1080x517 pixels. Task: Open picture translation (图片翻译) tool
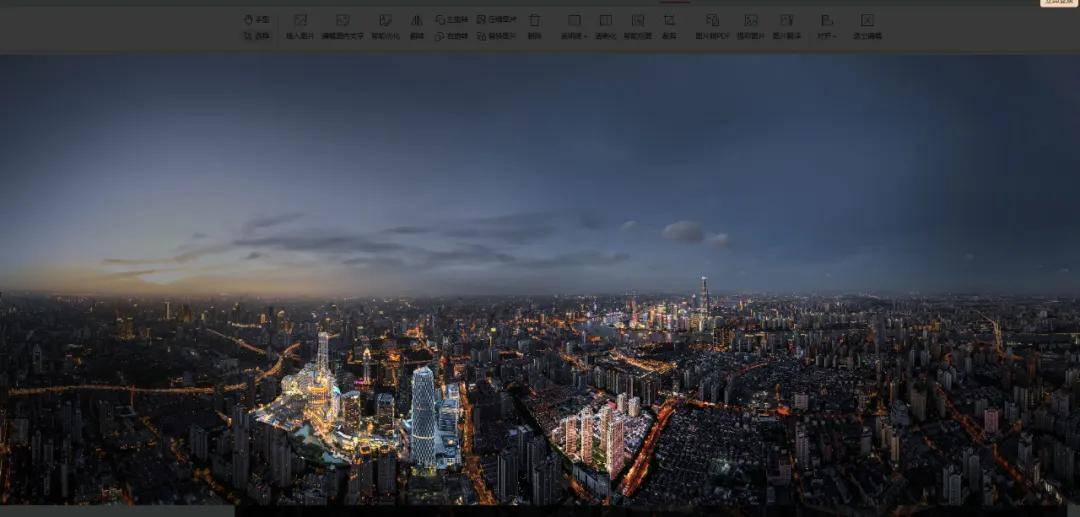point(786,26)
